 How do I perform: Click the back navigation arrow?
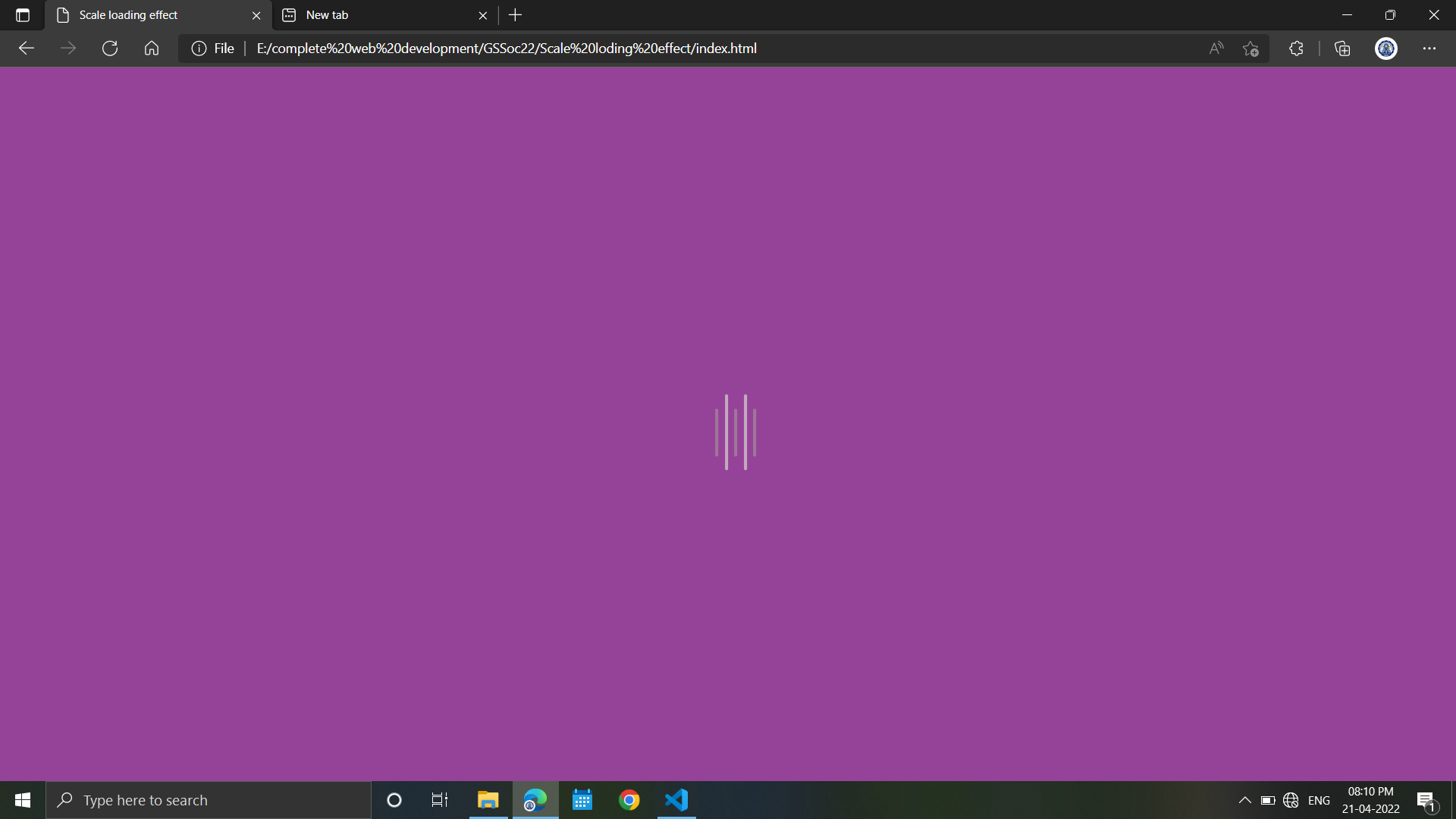coord(27,48)
